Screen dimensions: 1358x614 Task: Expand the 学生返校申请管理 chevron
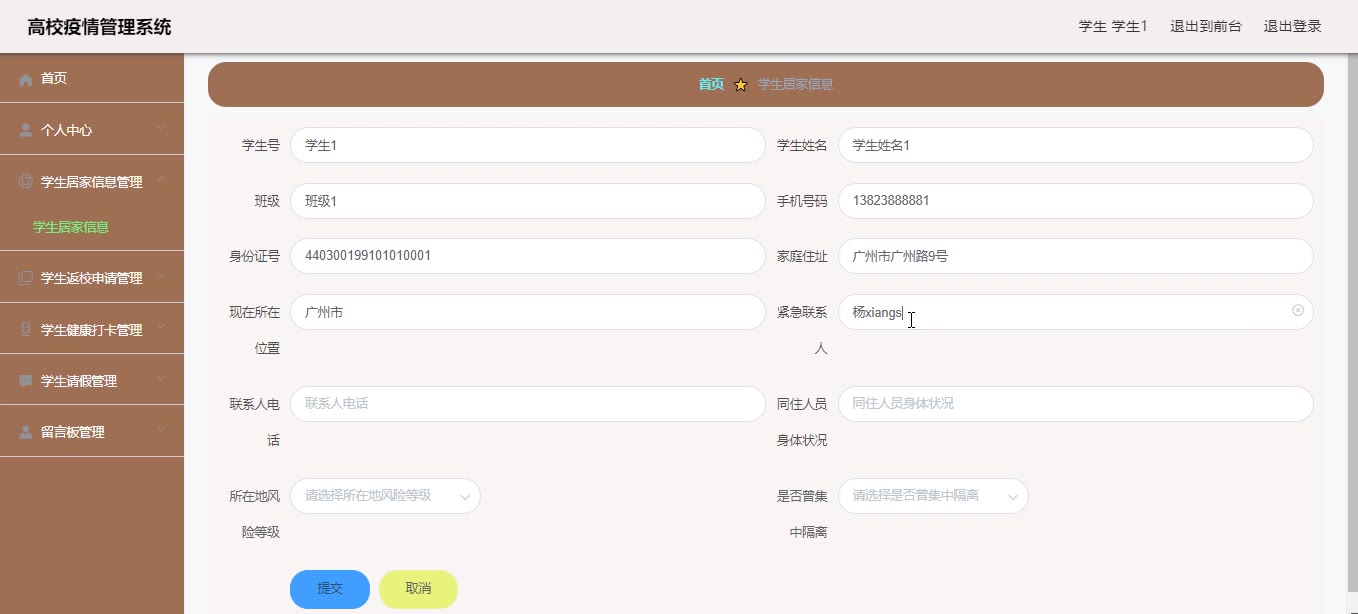[161, 276]
